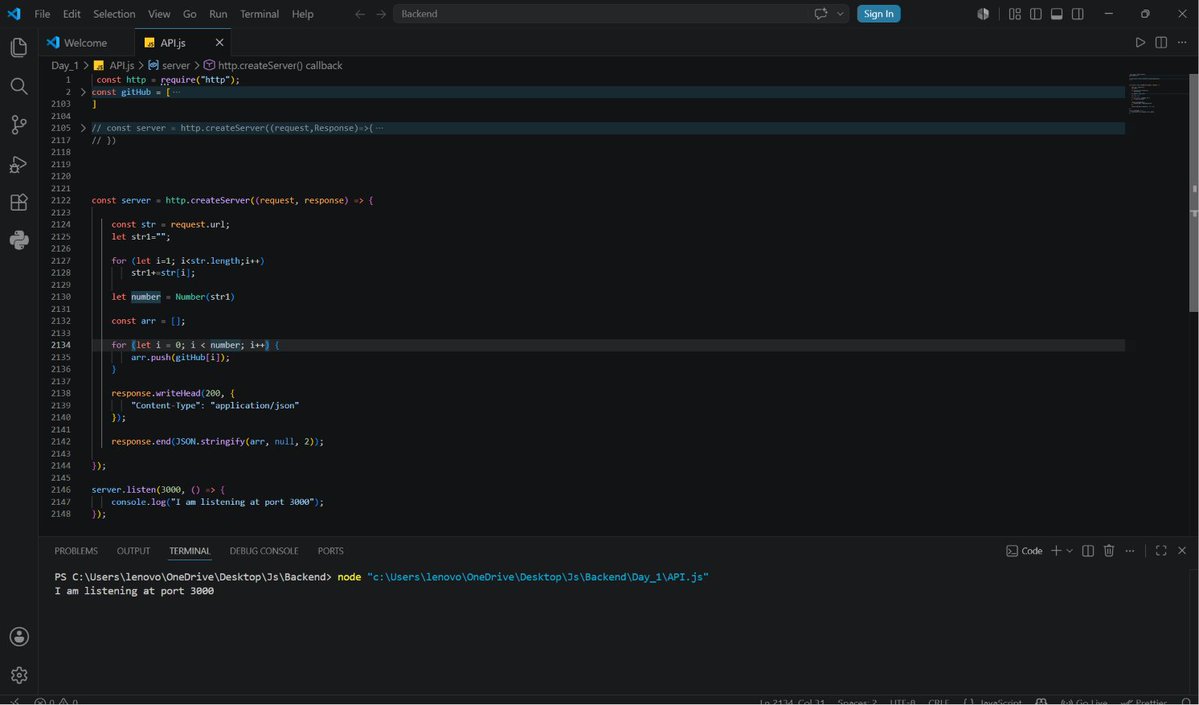The image size is (1199, 705).
Task: Close the API.js editor tab
Action: coord(219,43)
